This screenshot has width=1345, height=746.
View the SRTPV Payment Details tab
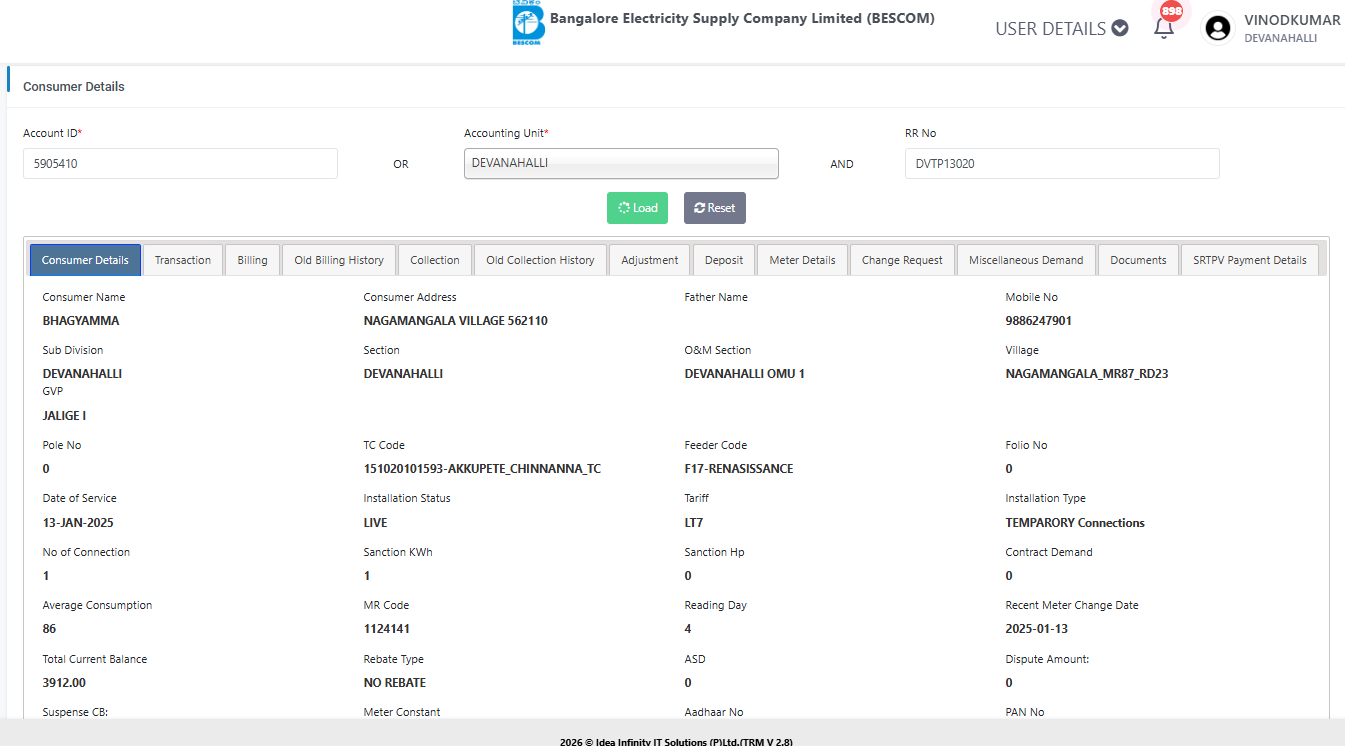click(1249, 260)
